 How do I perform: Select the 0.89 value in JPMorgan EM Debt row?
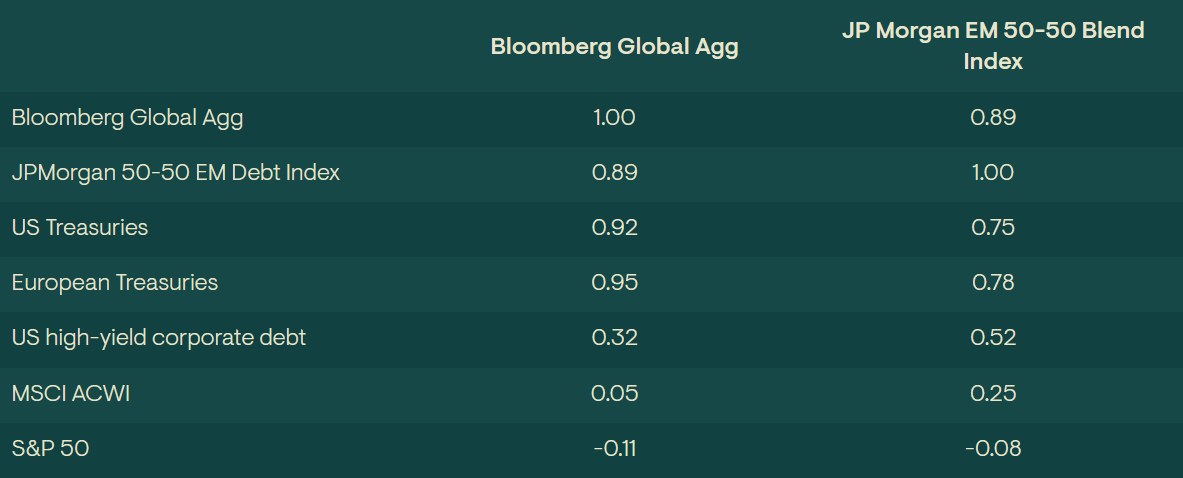[x=614, y=173]
